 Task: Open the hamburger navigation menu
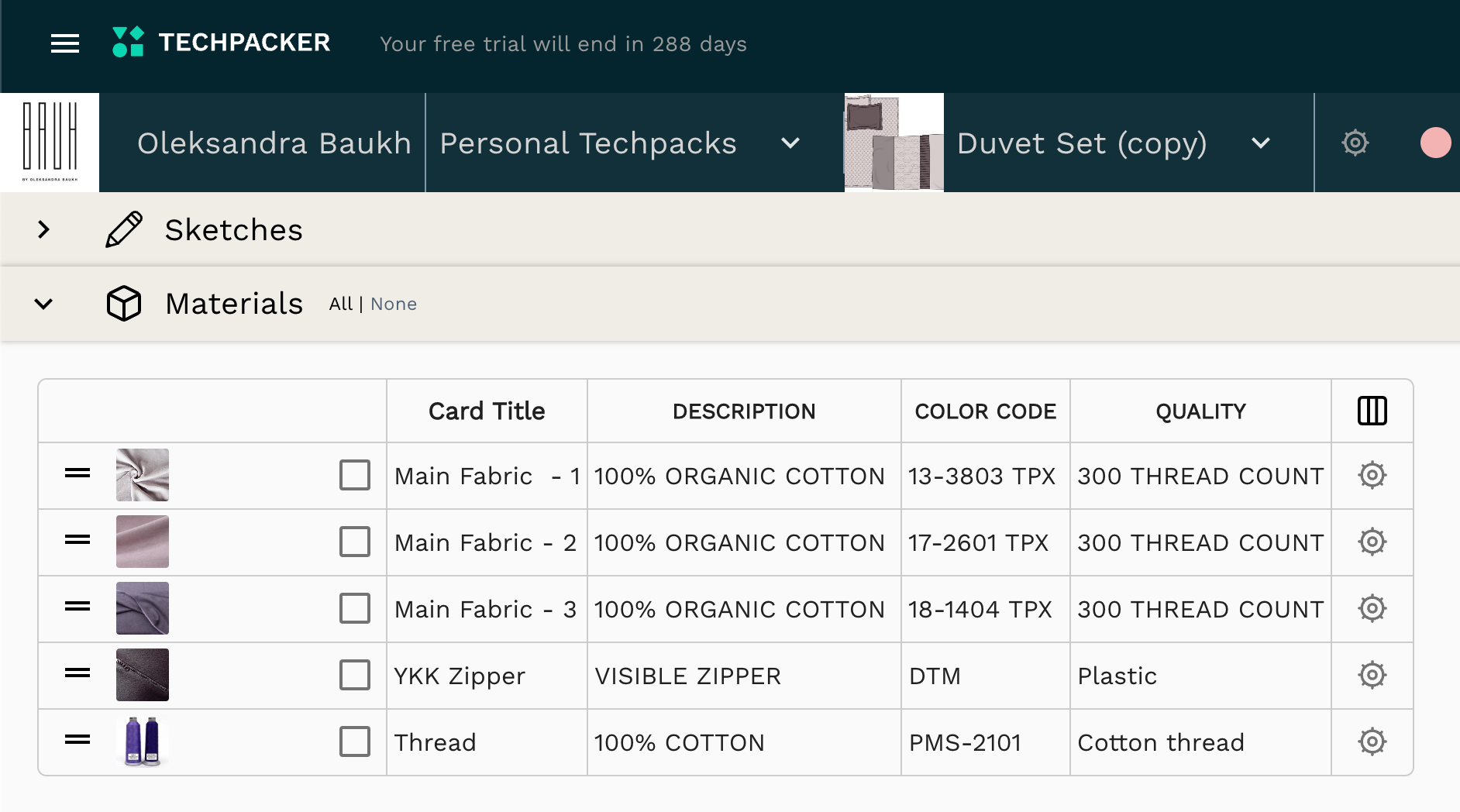click(x=65, y=44)
